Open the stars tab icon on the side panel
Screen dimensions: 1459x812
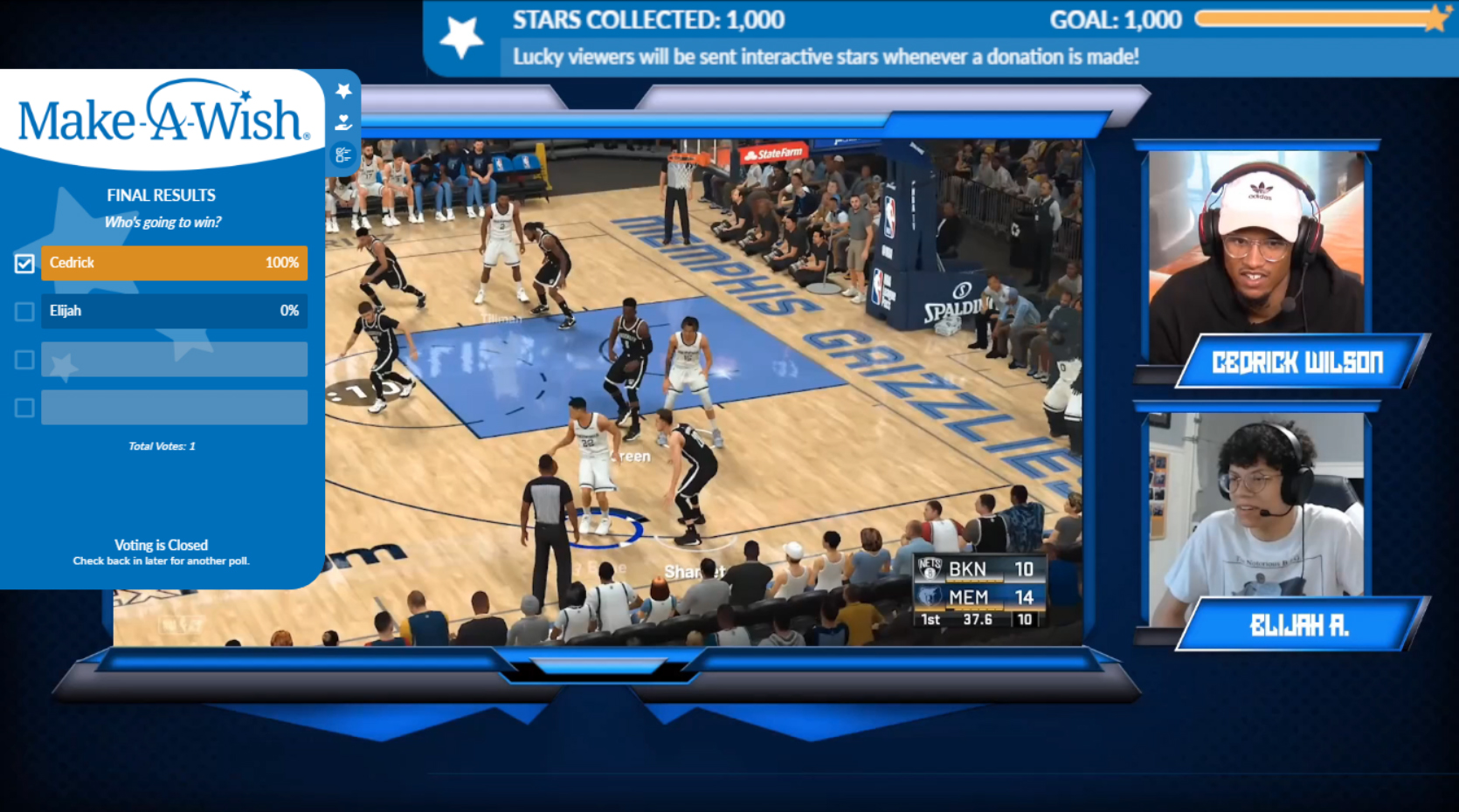(x=343, y=91)
